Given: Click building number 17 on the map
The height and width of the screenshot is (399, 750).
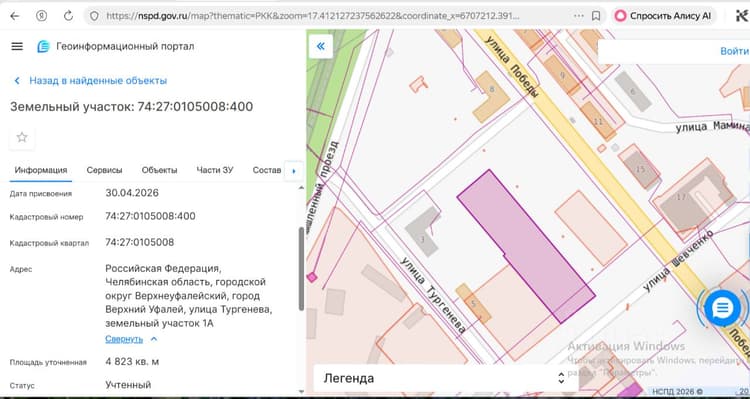Looking at the screenshot, I should click(x=681, y=197).
